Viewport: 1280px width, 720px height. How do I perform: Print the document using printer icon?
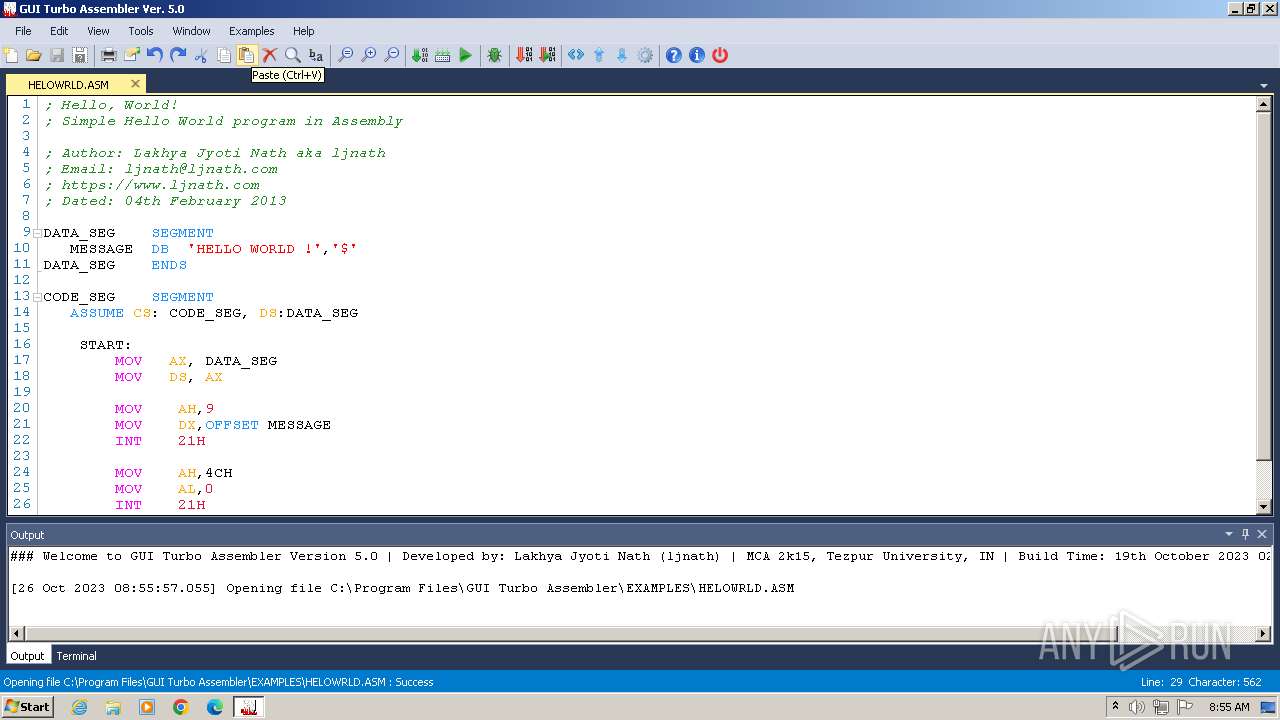(108, 55)
